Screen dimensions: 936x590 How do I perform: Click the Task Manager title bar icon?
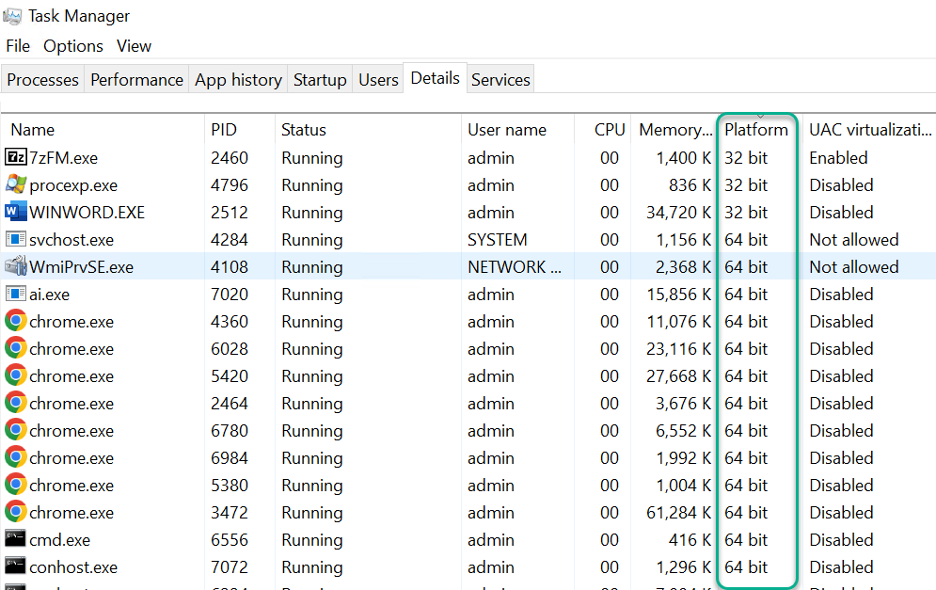coord(13,16)
